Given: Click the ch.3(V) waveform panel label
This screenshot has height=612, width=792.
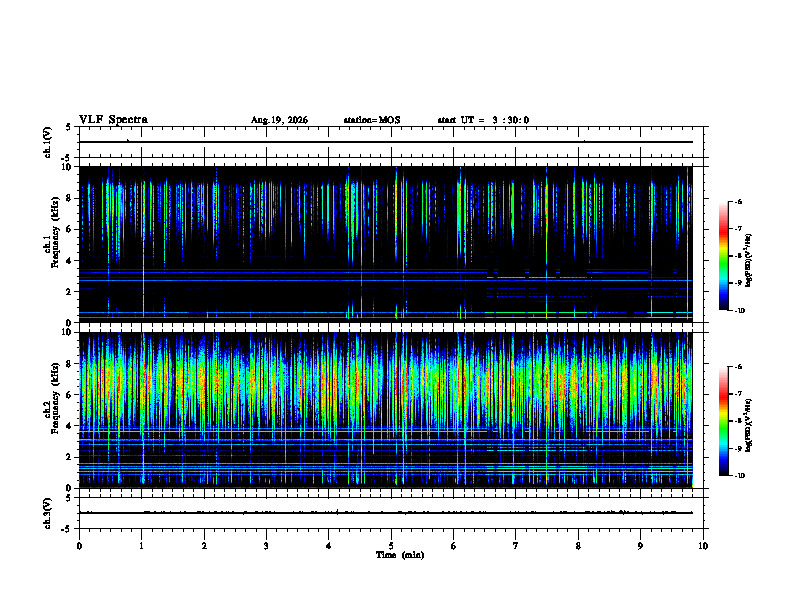Looking at the screenshot, I should click(47, 513).
